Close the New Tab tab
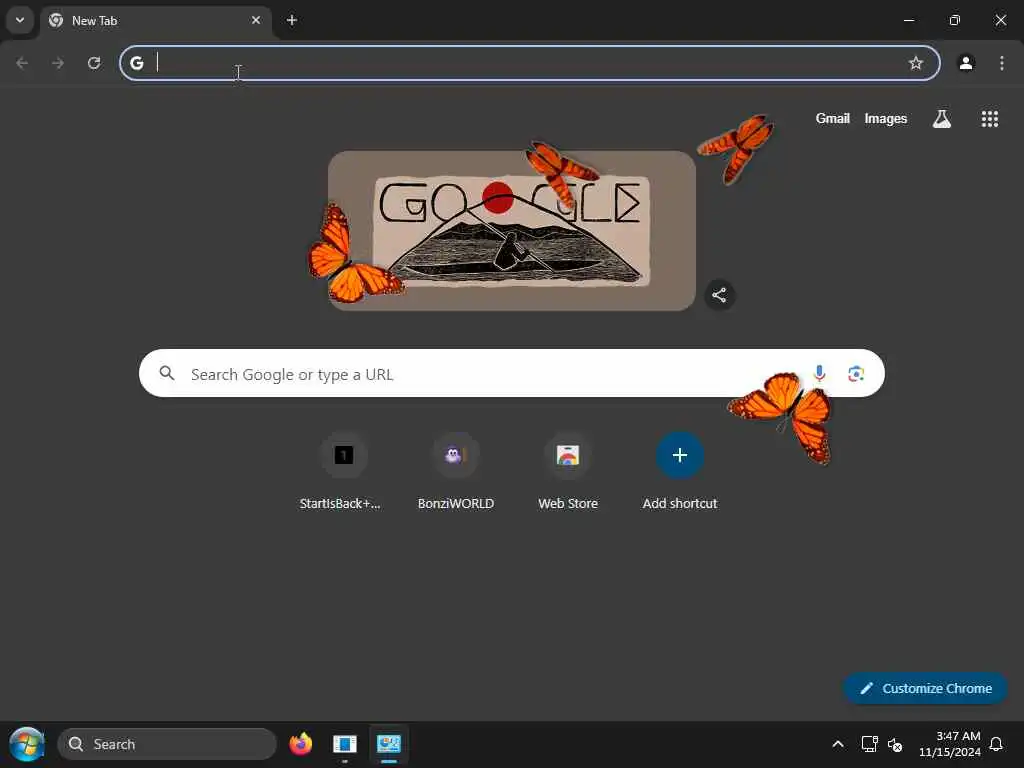1024x768 pixels. (256, 20)
